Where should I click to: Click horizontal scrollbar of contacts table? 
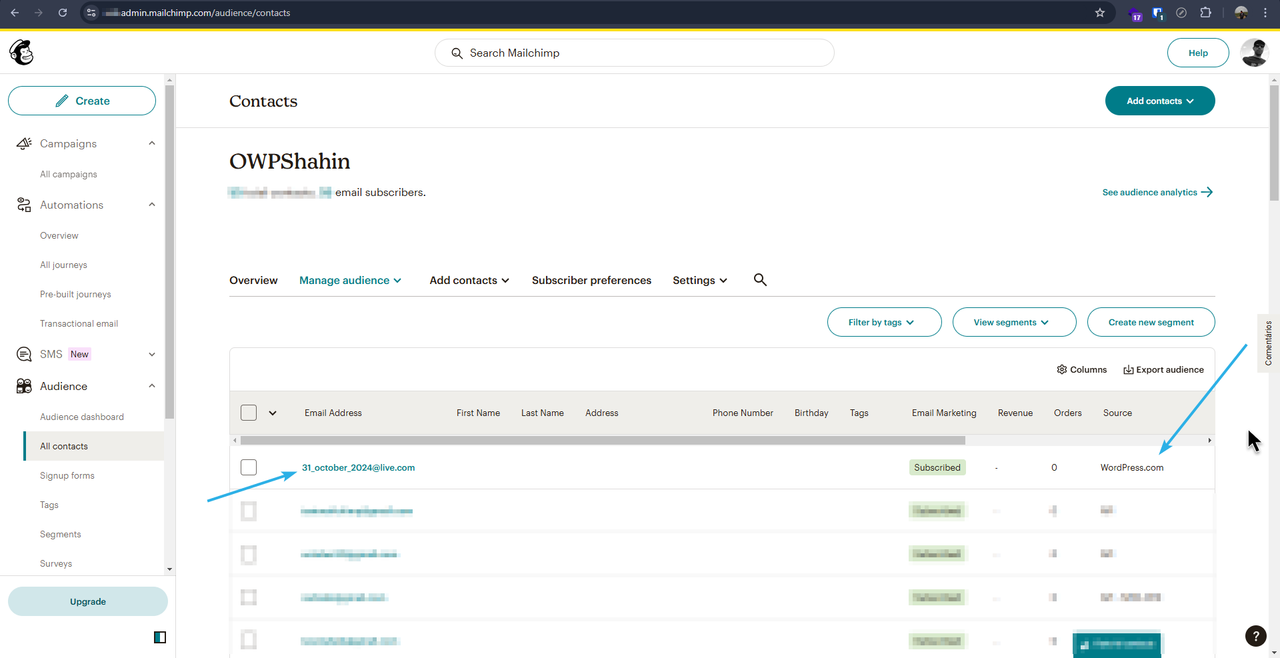(602, 440)
